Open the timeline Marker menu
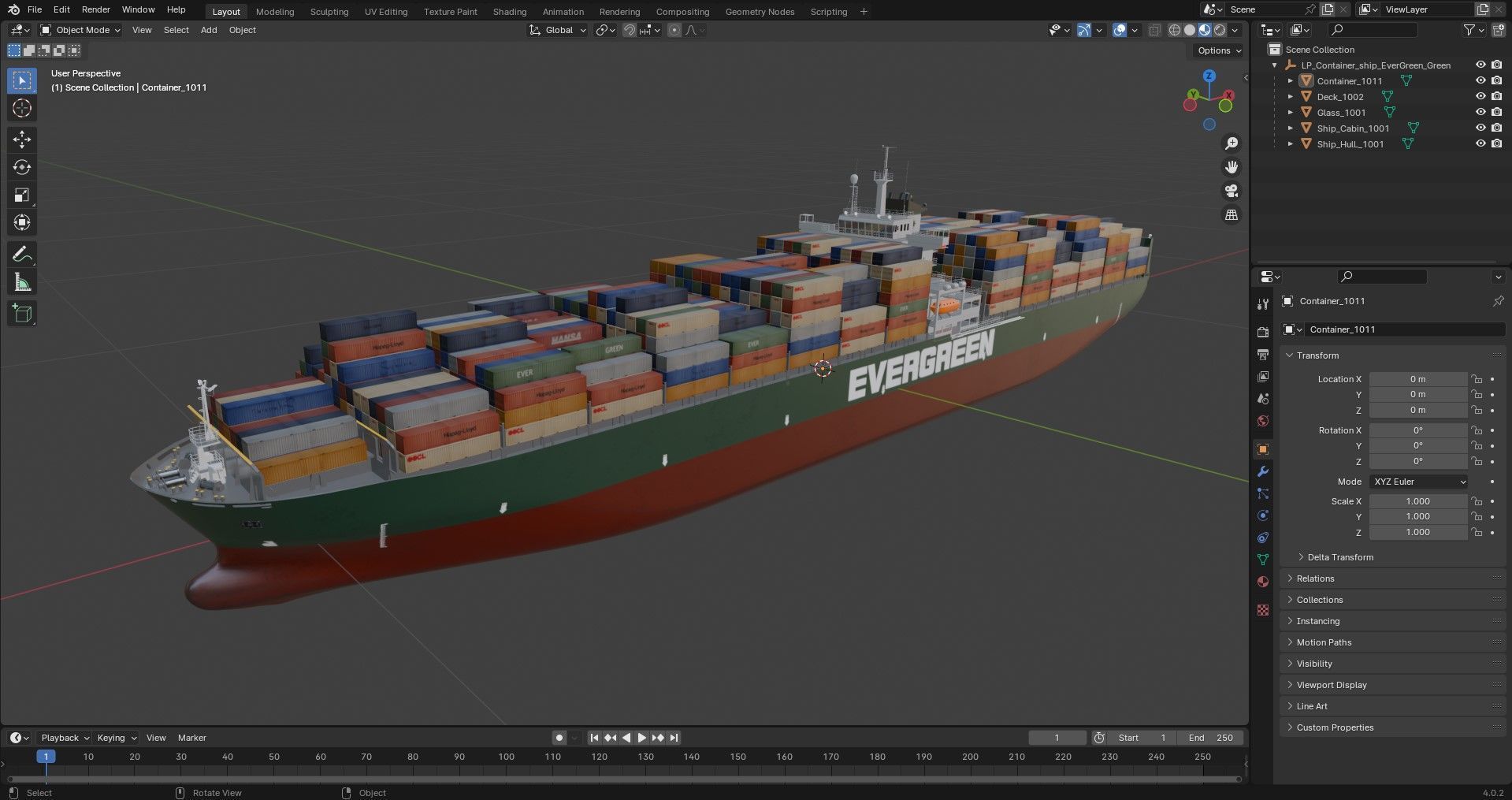 (x=191, y=738)
